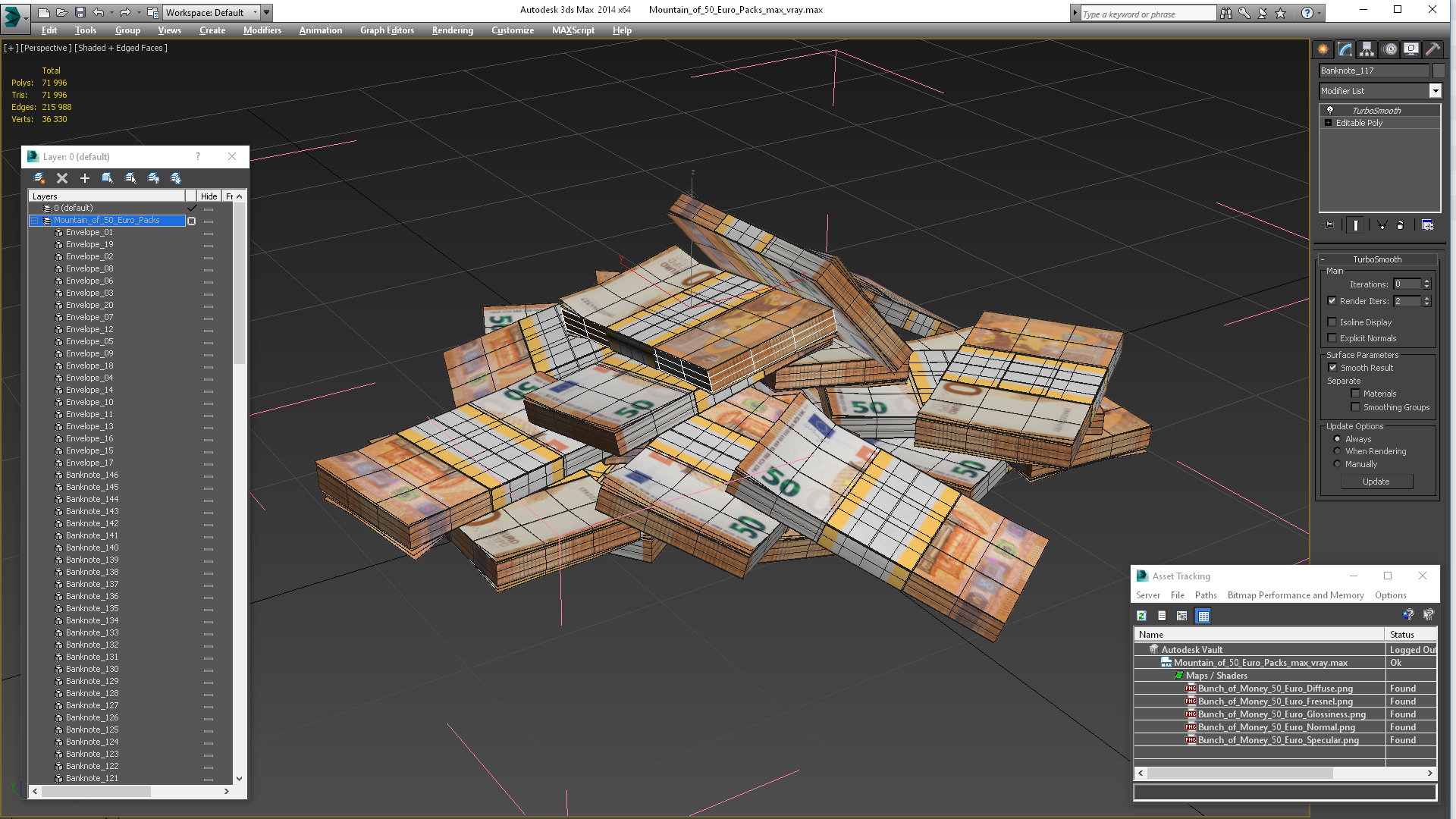Collapse Mountain_of_50_Euro_Packs layer
The width and height of the screenshot is (1456, 819).
click(34, 221)
